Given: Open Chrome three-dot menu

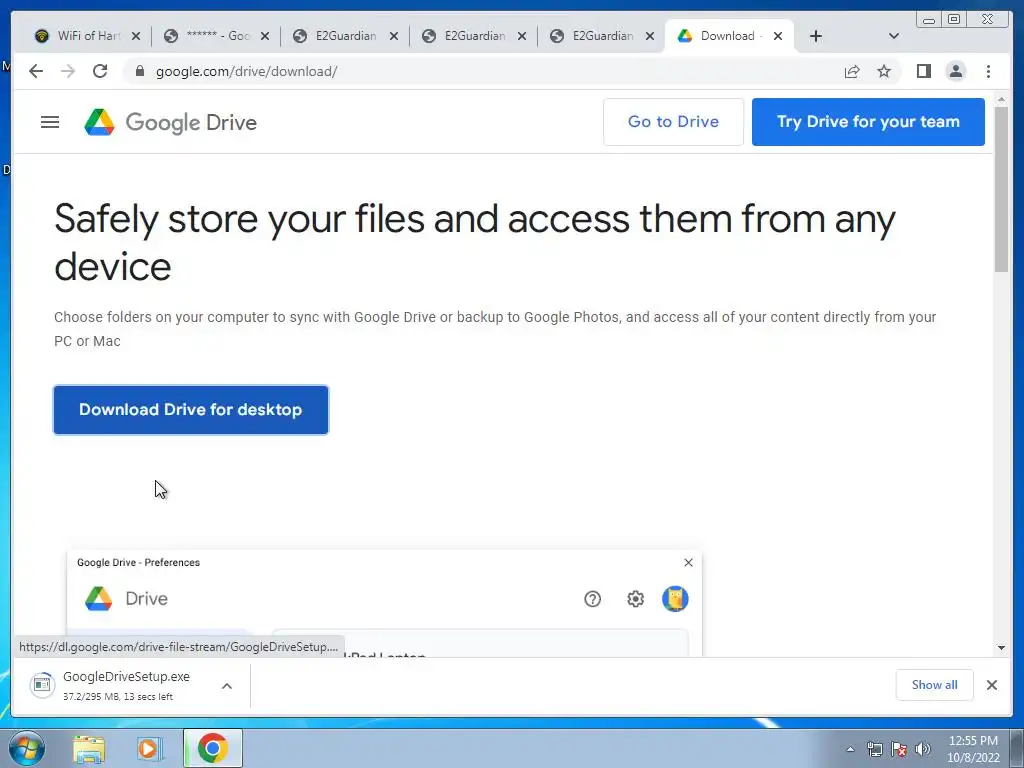Looking at the screenshot, I should [x=988, y=71].
